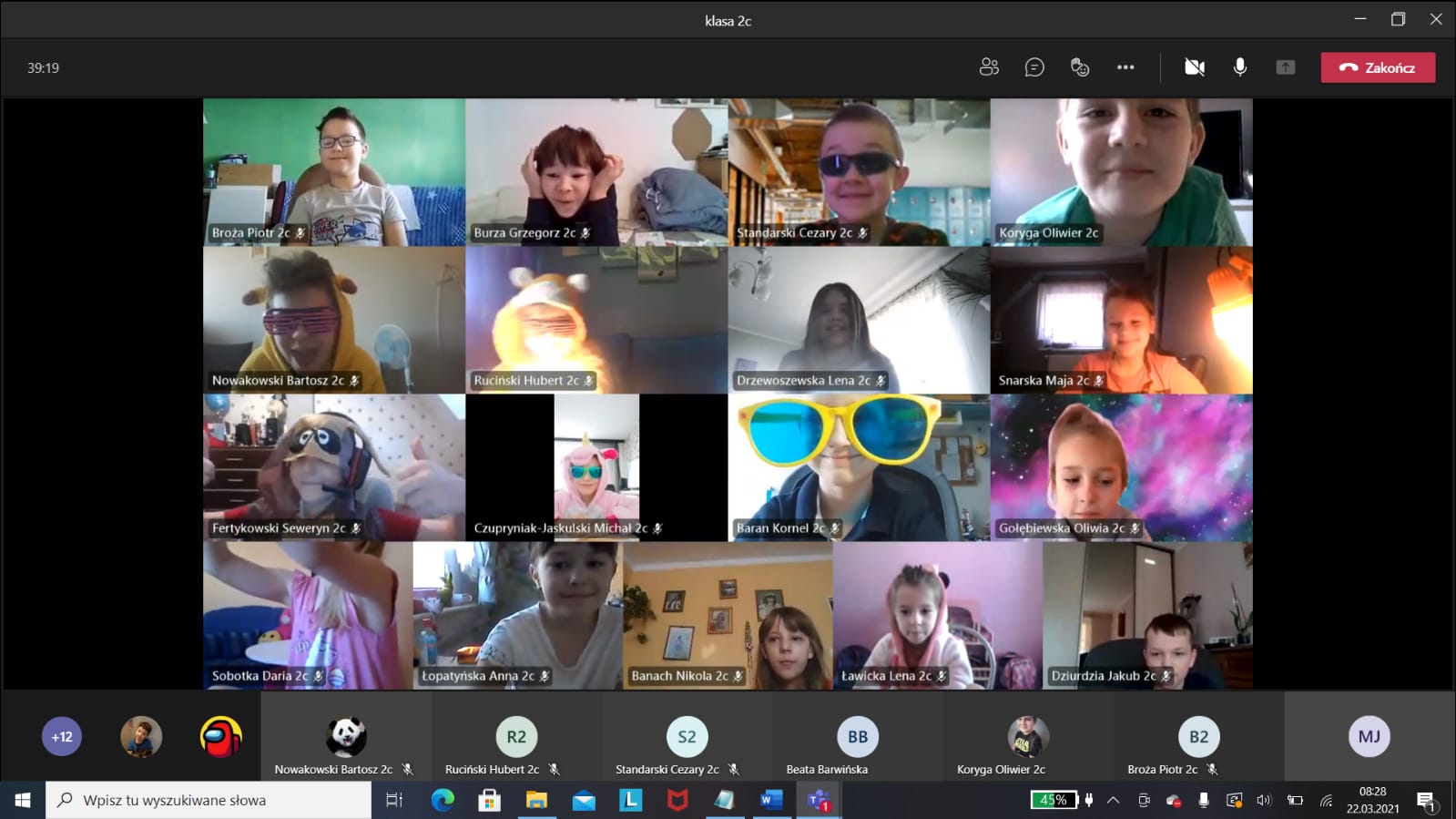Click the 45% battery indicator

point(1053,800)
